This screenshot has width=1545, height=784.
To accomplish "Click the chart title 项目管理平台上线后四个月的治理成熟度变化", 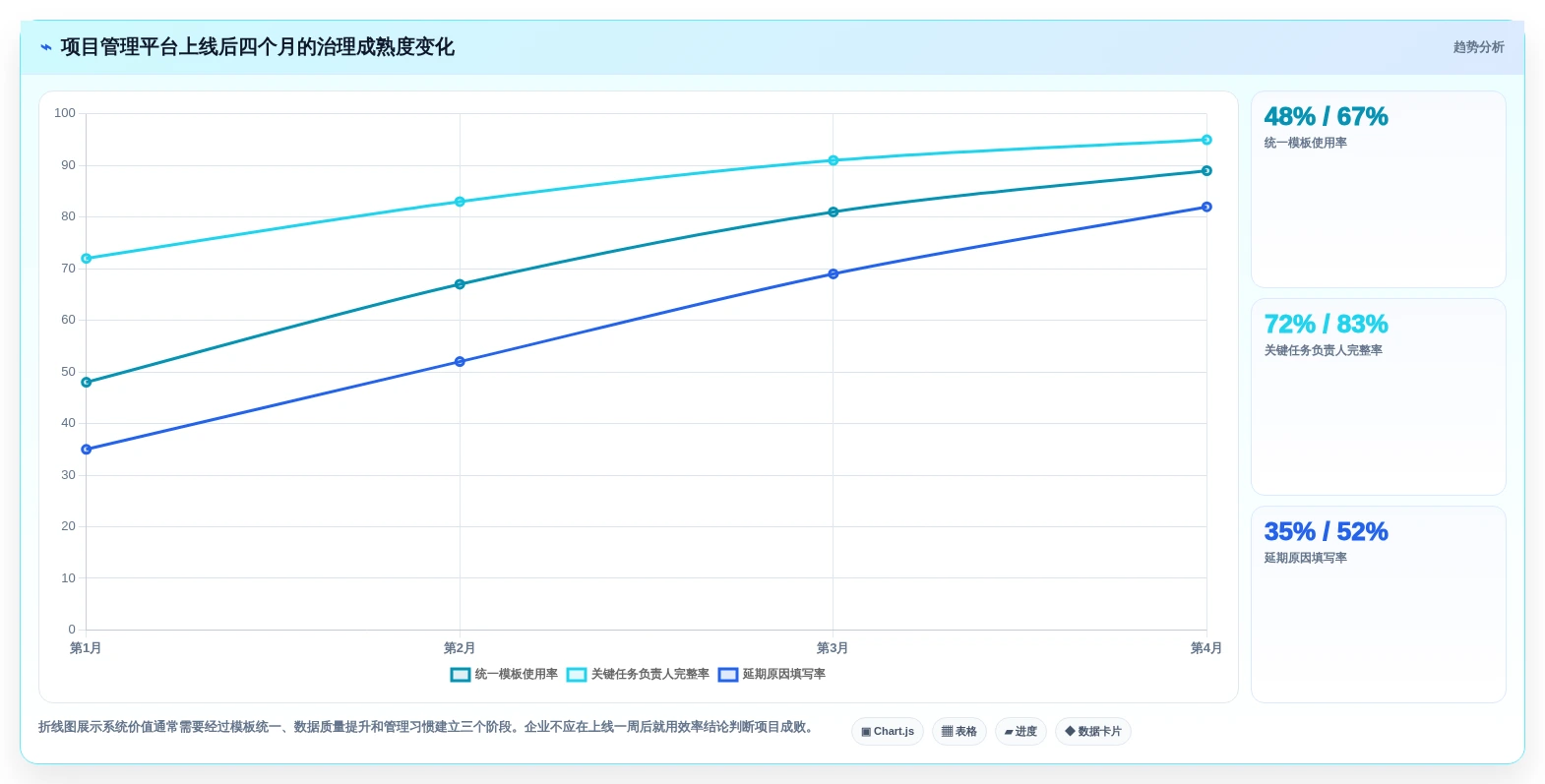I will pyautogui.click(x=257, y=47).
